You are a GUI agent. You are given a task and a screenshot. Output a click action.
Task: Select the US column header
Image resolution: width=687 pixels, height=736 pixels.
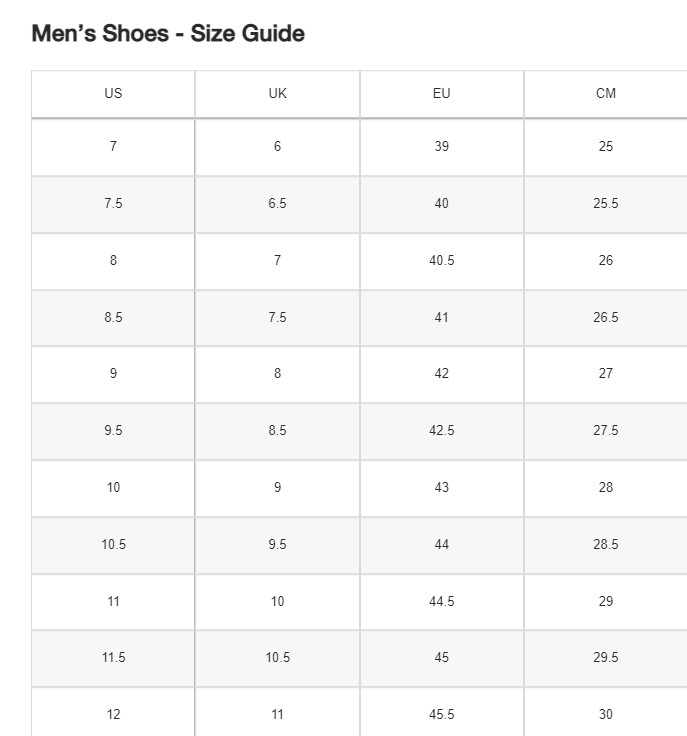113,93
